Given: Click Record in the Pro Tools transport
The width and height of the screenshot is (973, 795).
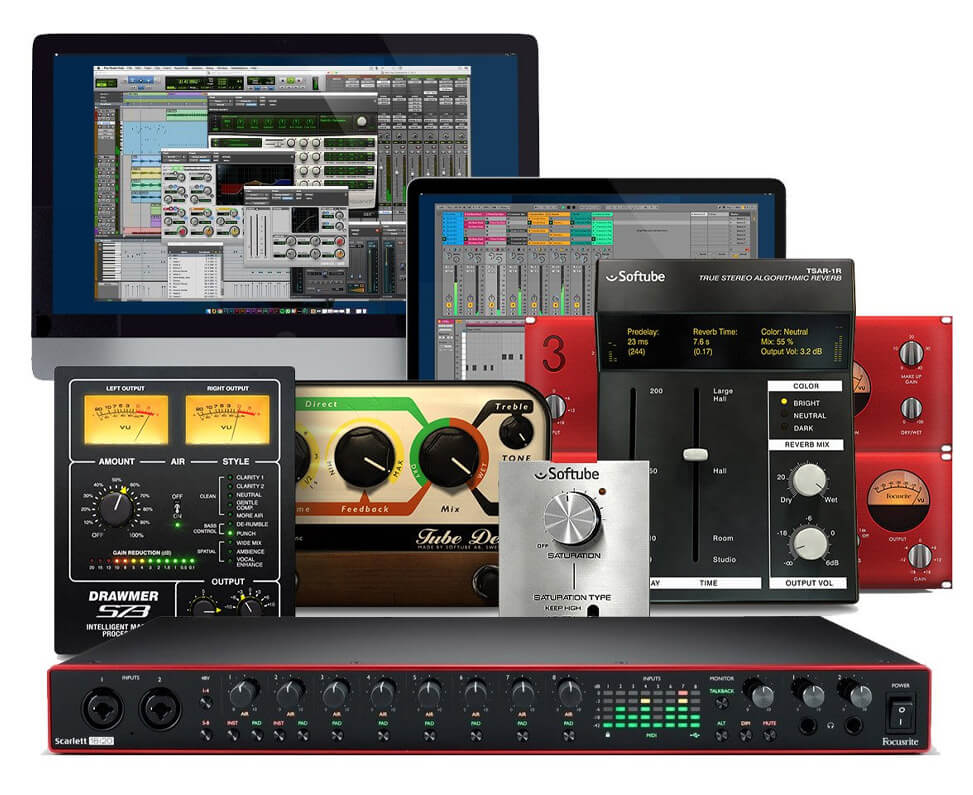Looking at the screenshot, I should 299,80.
